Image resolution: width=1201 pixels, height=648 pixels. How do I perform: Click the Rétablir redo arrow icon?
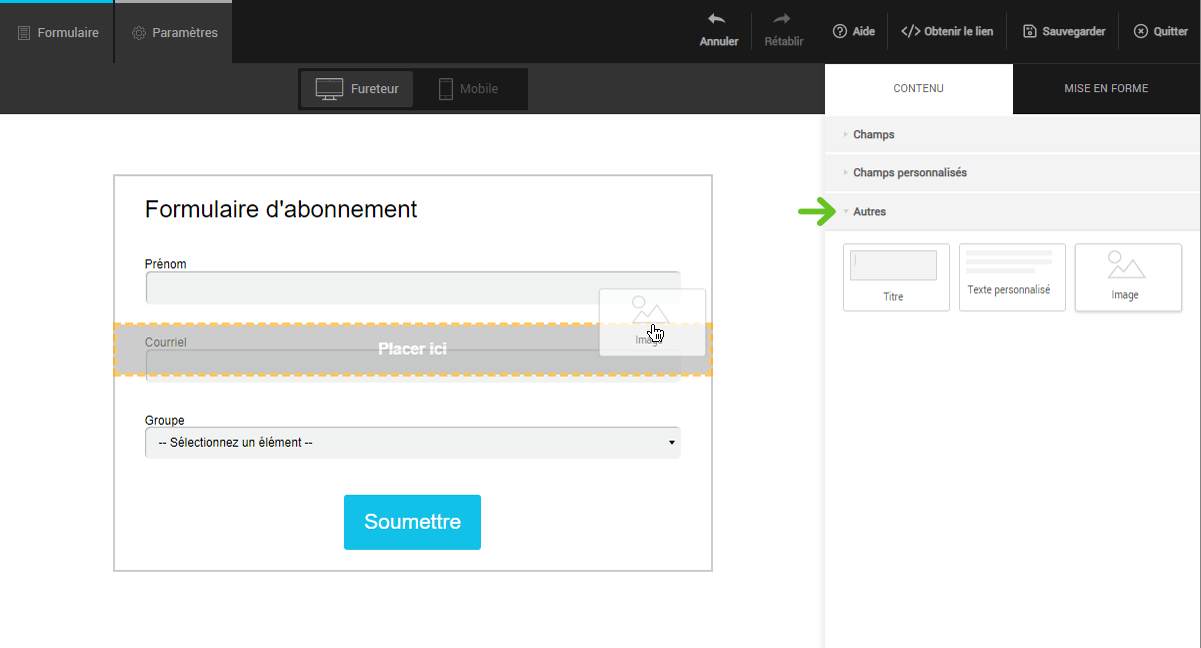pyautogui.click(x=783, y=20)
